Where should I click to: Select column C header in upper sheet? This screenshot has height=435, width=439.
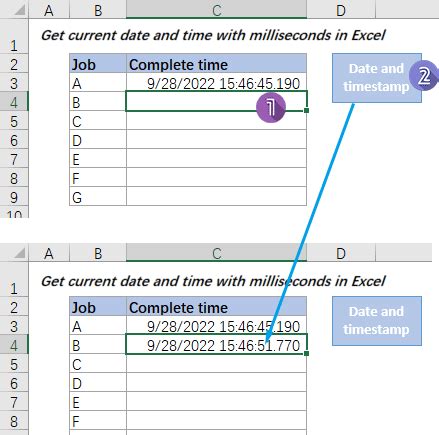click(x=216, y=10)
